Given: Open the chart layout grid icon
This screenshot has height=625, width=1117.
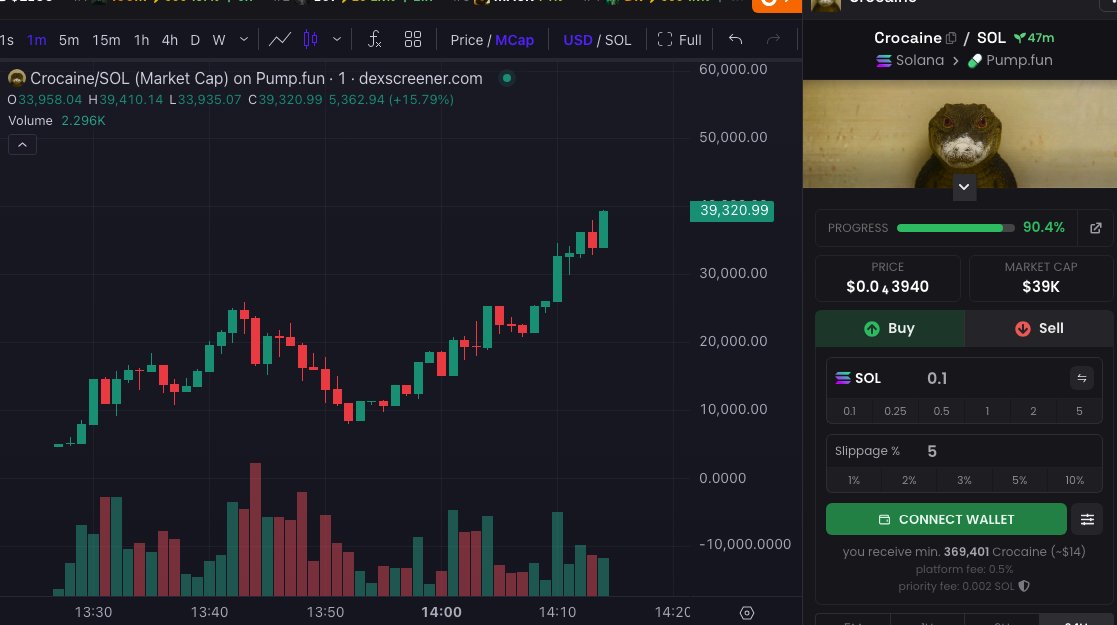Looking at the screenshot, I should click(x=412, y=39).
